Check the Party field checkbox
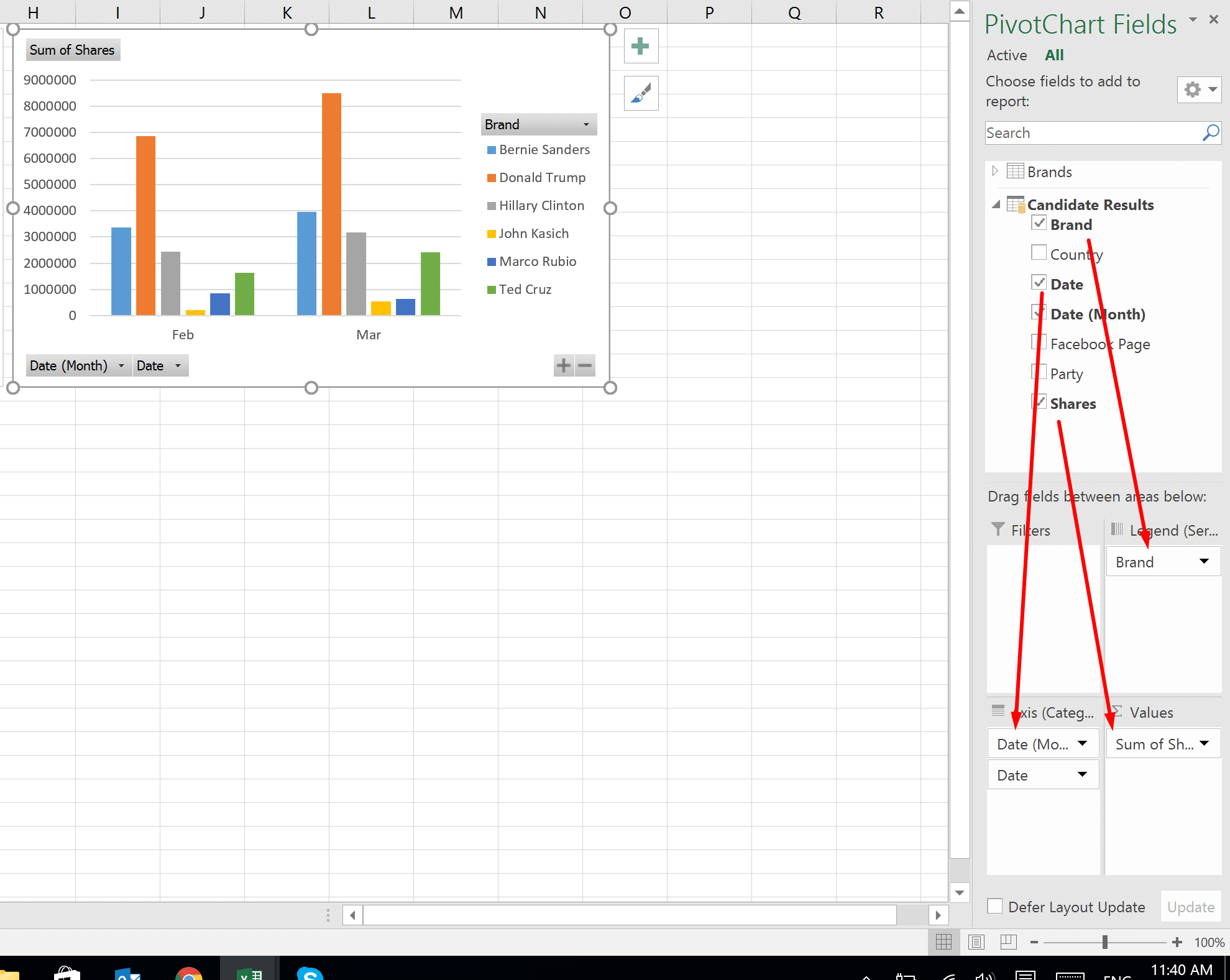 pos(1039,372)
